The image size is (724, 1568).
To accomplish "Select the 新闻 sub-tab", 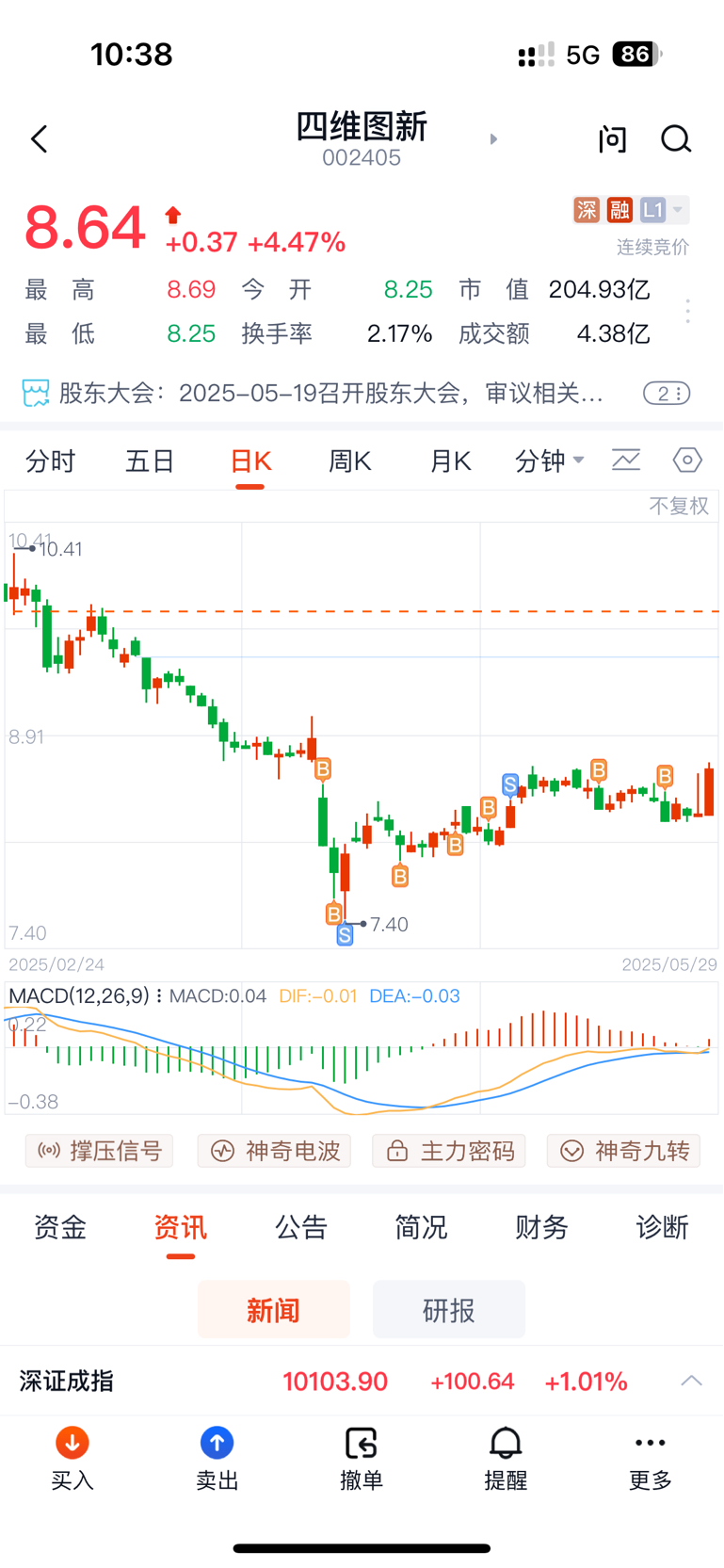I will tap(274, 1310).
